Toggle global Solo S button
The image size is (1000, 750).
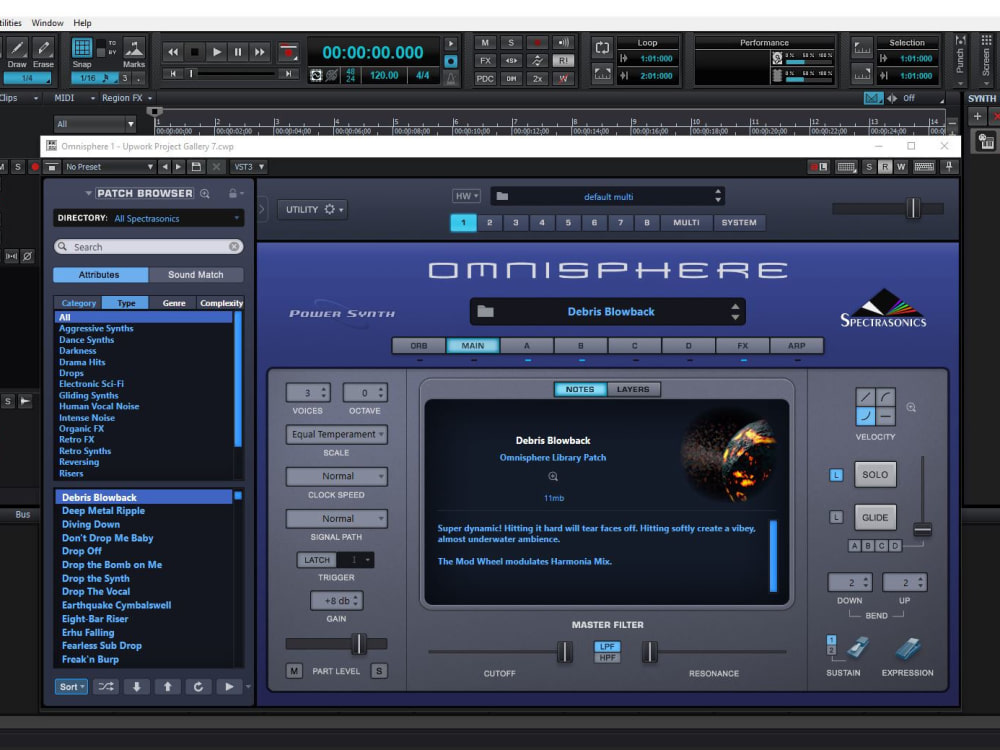(x=511, y=43)
